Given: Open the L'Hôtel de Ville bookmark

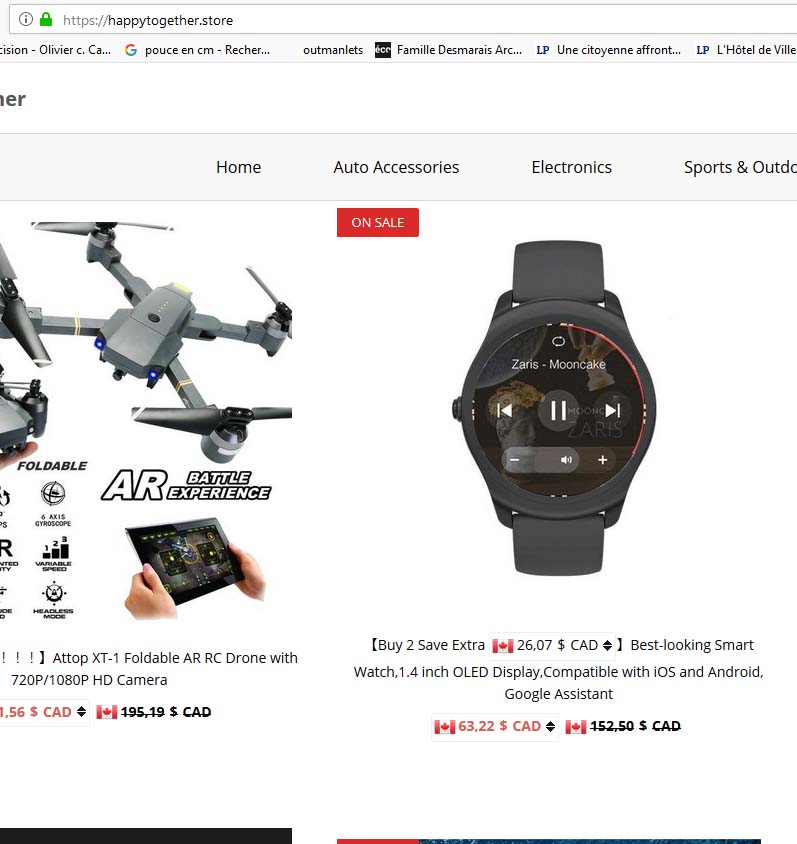Looking at the screenshot, I should (x=746, y=50).
